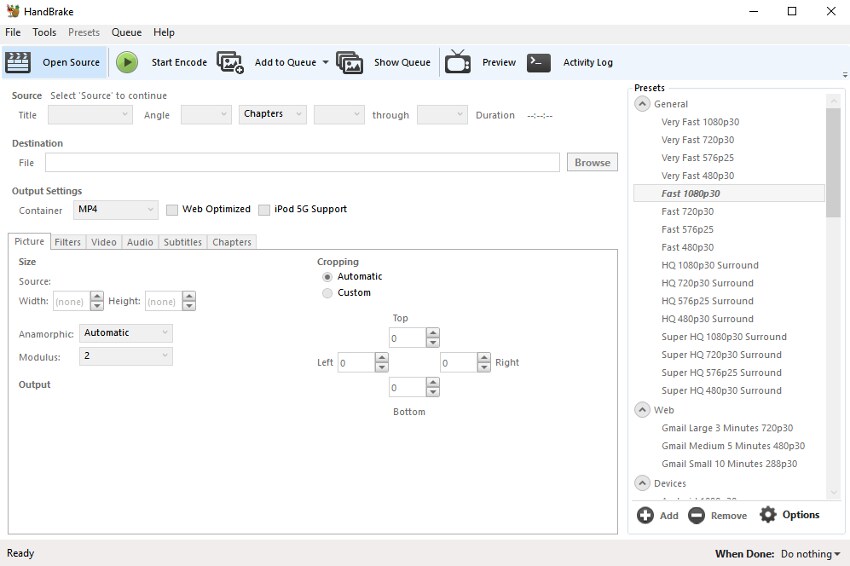Open the Tools menu
This screenshot has width=850, height=566.
click(x=44, y=33)
